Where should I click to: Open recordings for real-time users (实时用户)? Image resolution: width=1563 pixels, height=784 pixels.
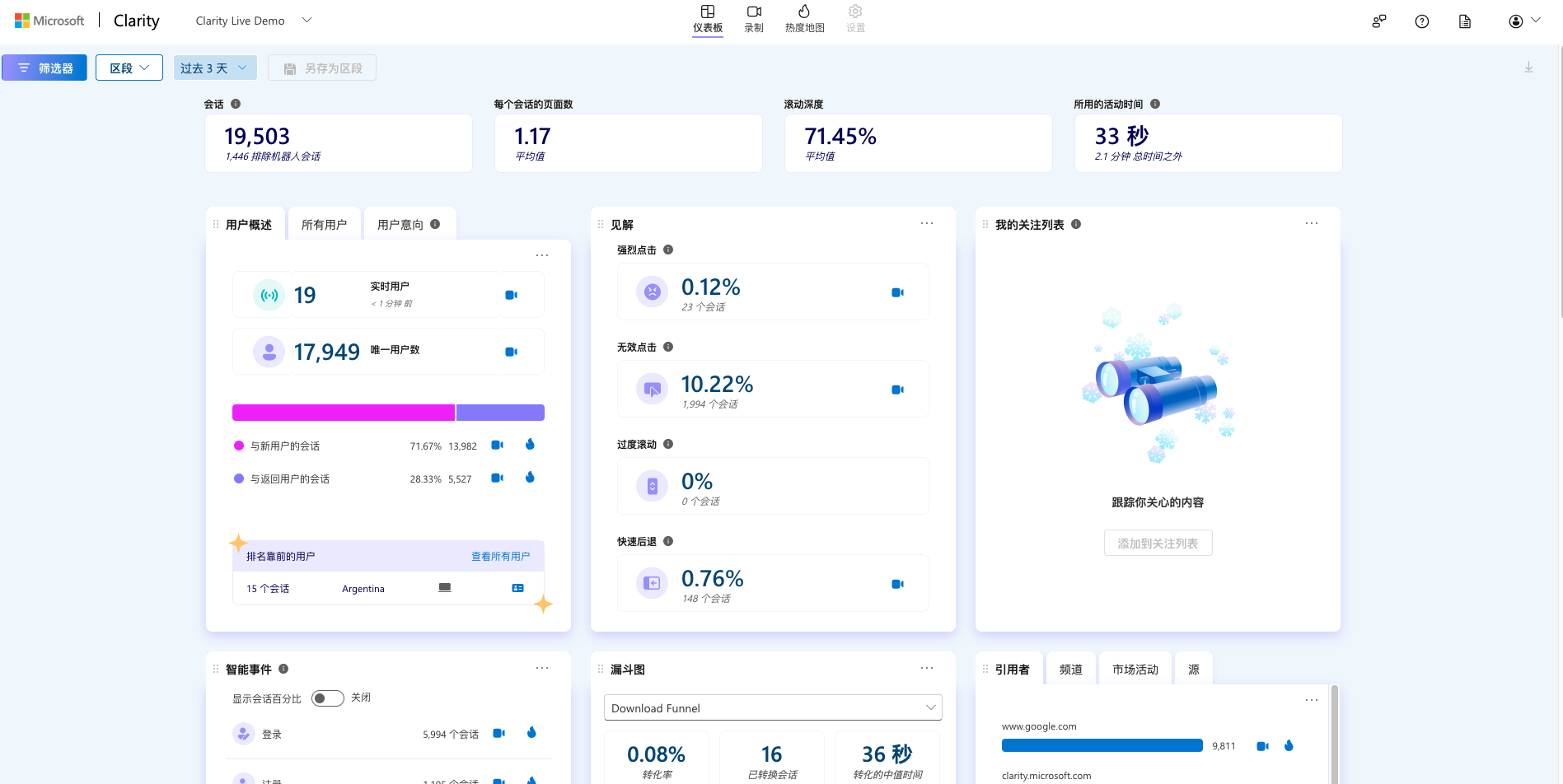[511, 295]
